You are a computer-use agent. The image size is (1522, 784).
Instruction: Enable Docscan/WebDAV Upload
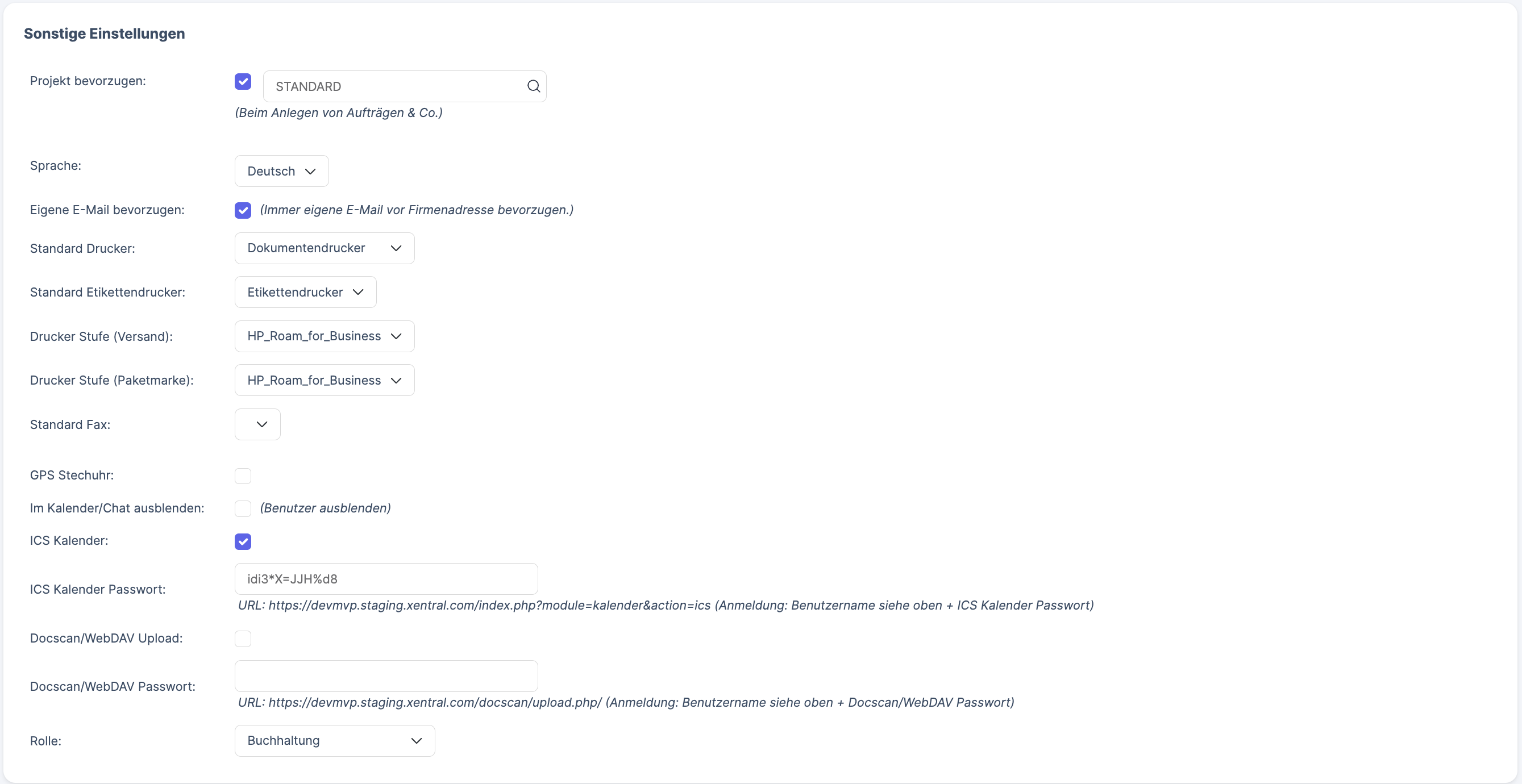[x=243, y=639]
